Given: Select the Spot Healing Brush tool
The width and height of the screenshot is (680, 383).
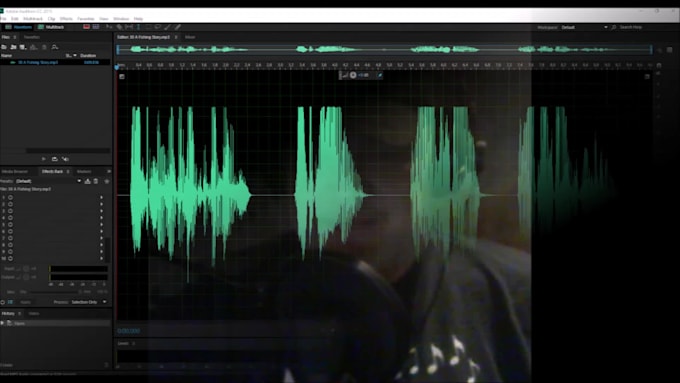Looking at the screenshot, I should 178,27.
